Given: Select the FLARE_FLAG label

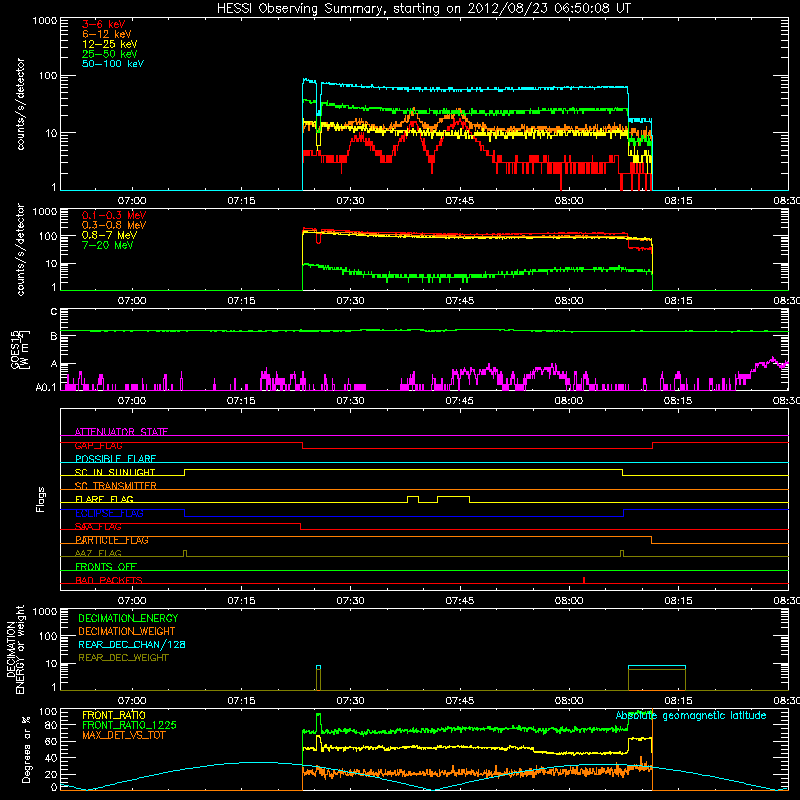Looking at the screenshot, I should coord(104,499).
